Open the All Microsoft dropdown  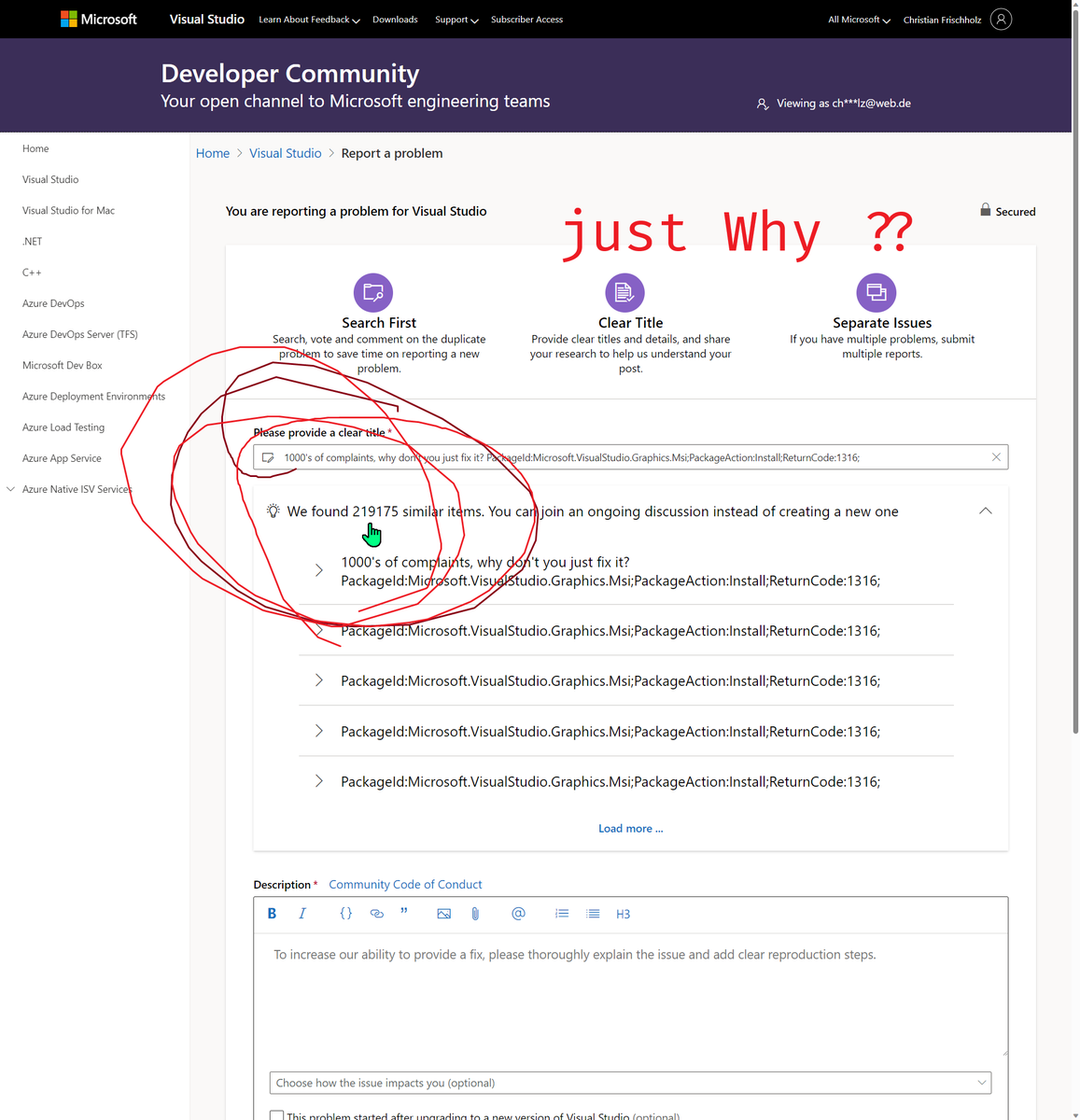[859, 20]
